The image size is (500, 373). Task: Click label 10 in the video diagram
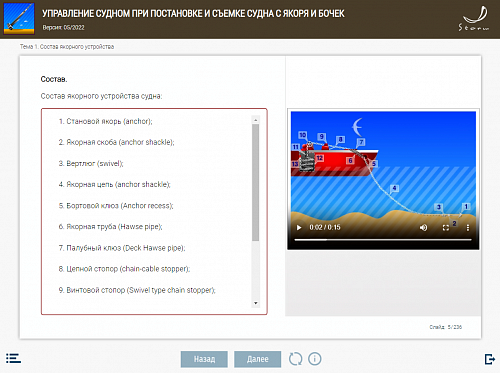click(302, 135)
